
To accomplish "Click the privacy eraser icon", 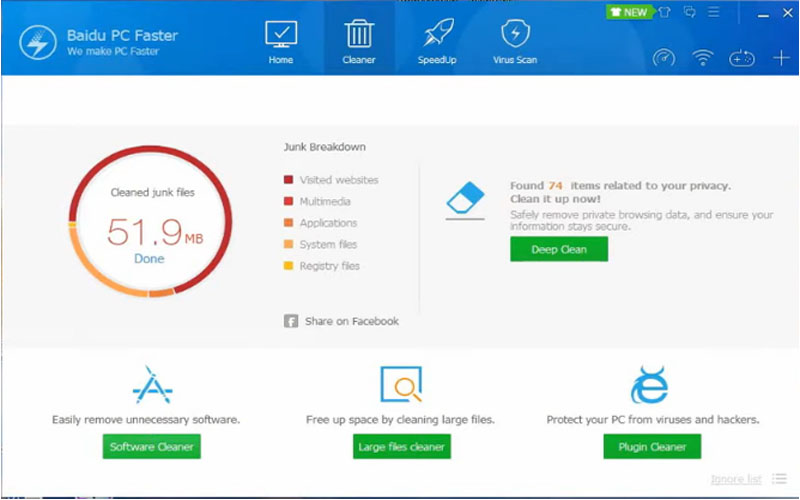I will point(465,201).
